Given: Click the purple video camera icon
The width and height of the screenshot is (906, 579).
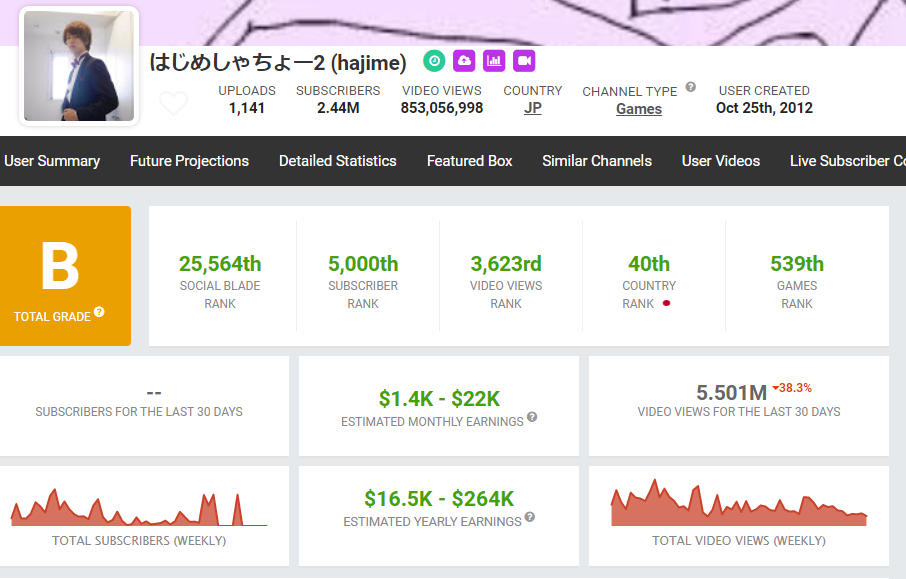Looking at the screenshot, I should pos(524,61).
